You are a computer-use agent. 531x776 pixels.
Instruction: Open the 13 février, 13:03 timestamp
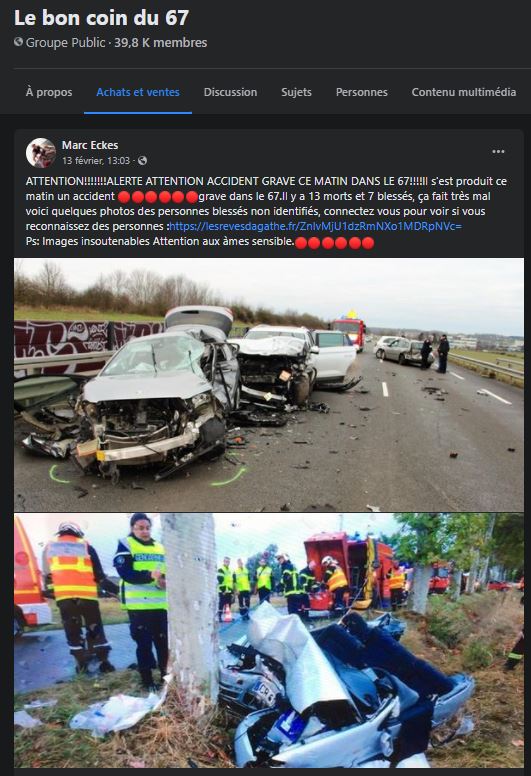(96, 160)
